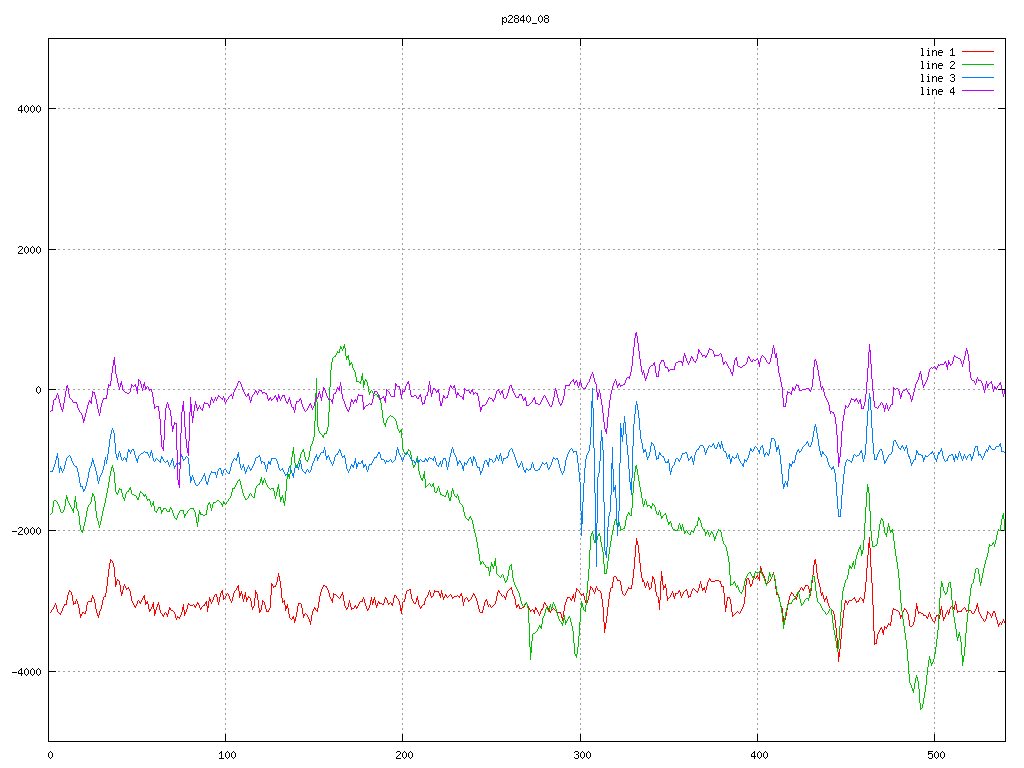Click the y-axis label -4000

(x=26, y=672)
